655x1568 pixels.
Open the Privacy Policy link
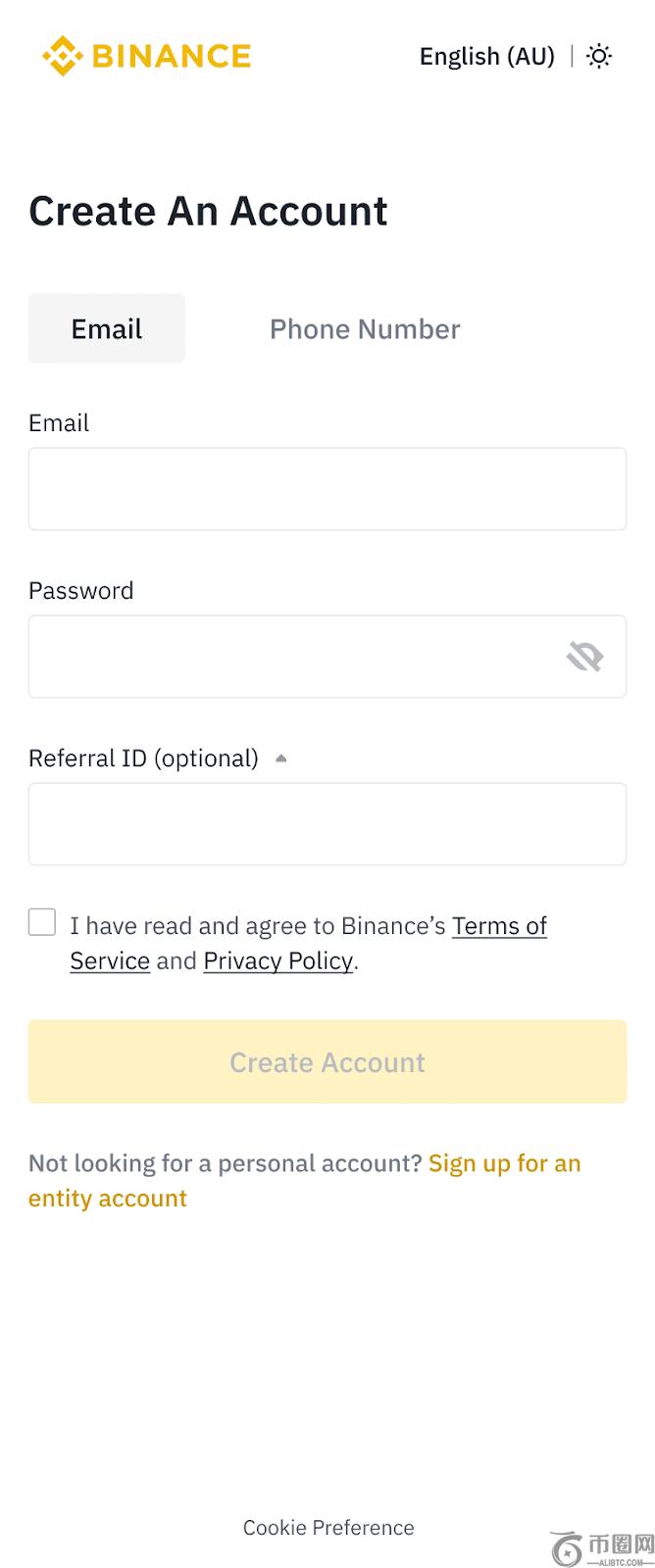(x=277, y=961)
